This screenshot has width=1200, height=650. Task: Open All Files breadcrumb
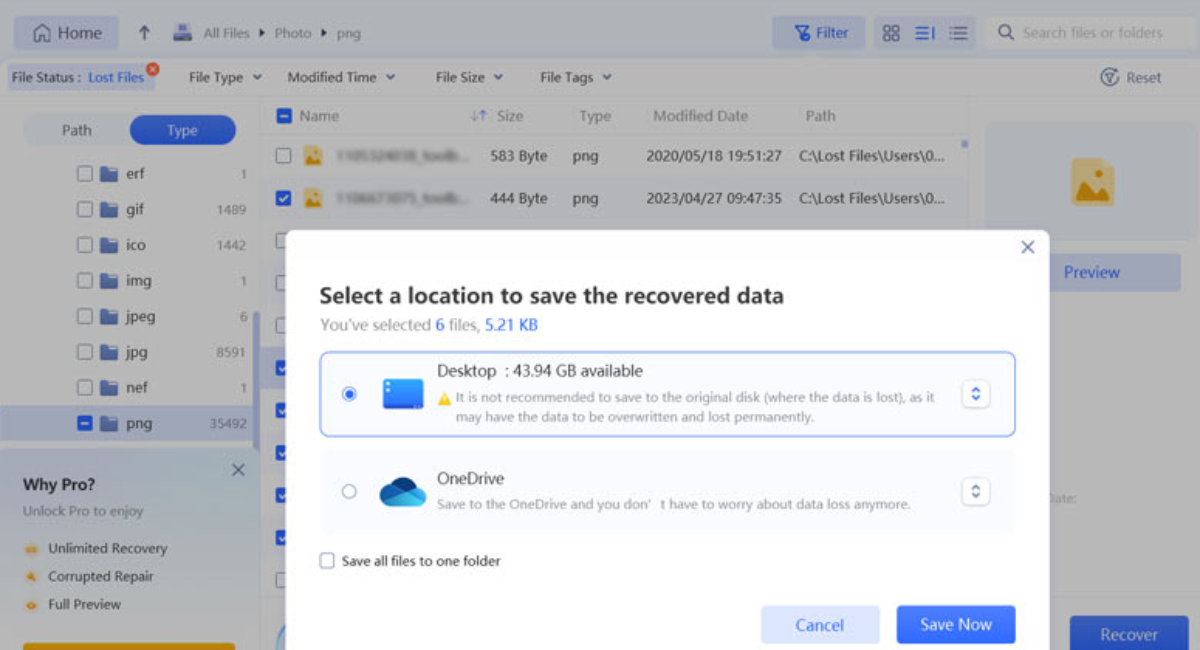(x=226, y=33)
